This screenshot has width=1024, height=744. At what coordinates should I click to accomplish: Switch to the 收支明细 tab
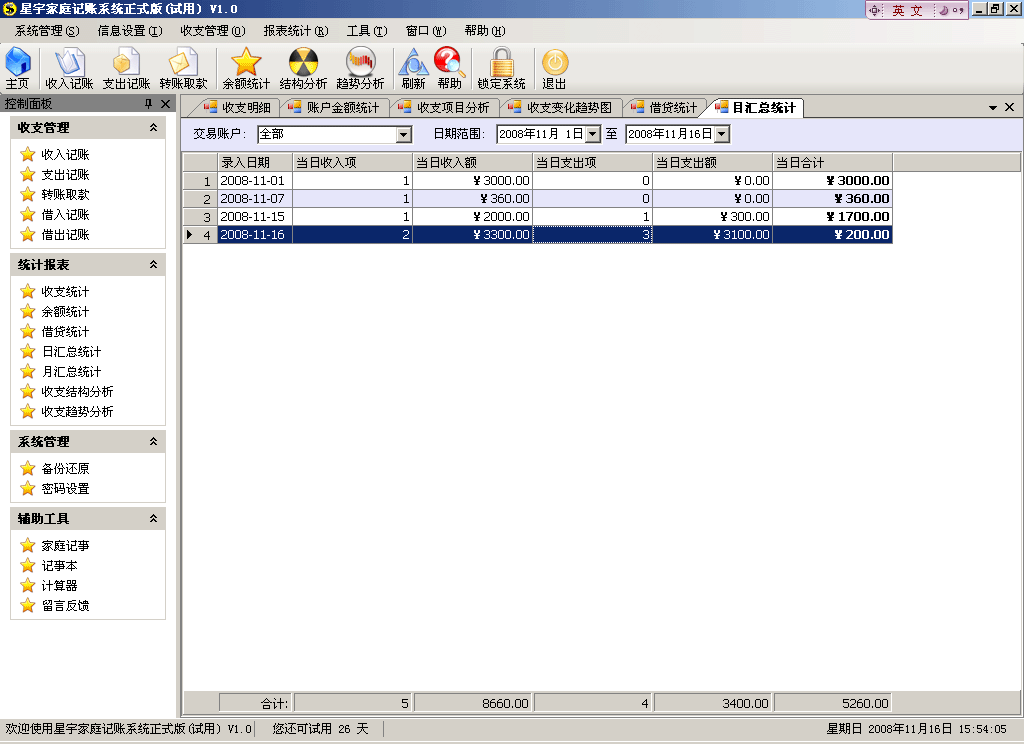238,108
